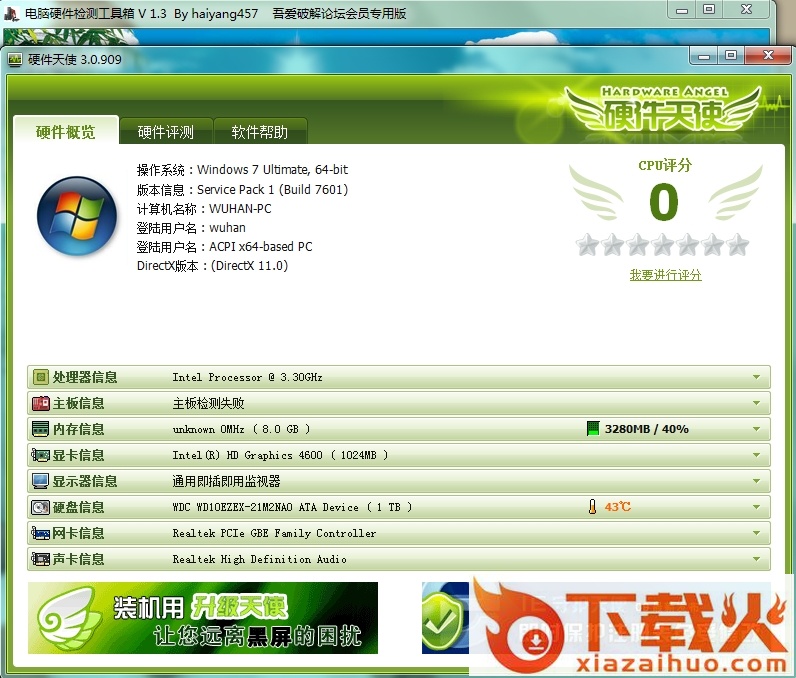This screenshot has width=796, height=678.
Task: Click the processor info CPU icon
Action: tap(41, 377)
